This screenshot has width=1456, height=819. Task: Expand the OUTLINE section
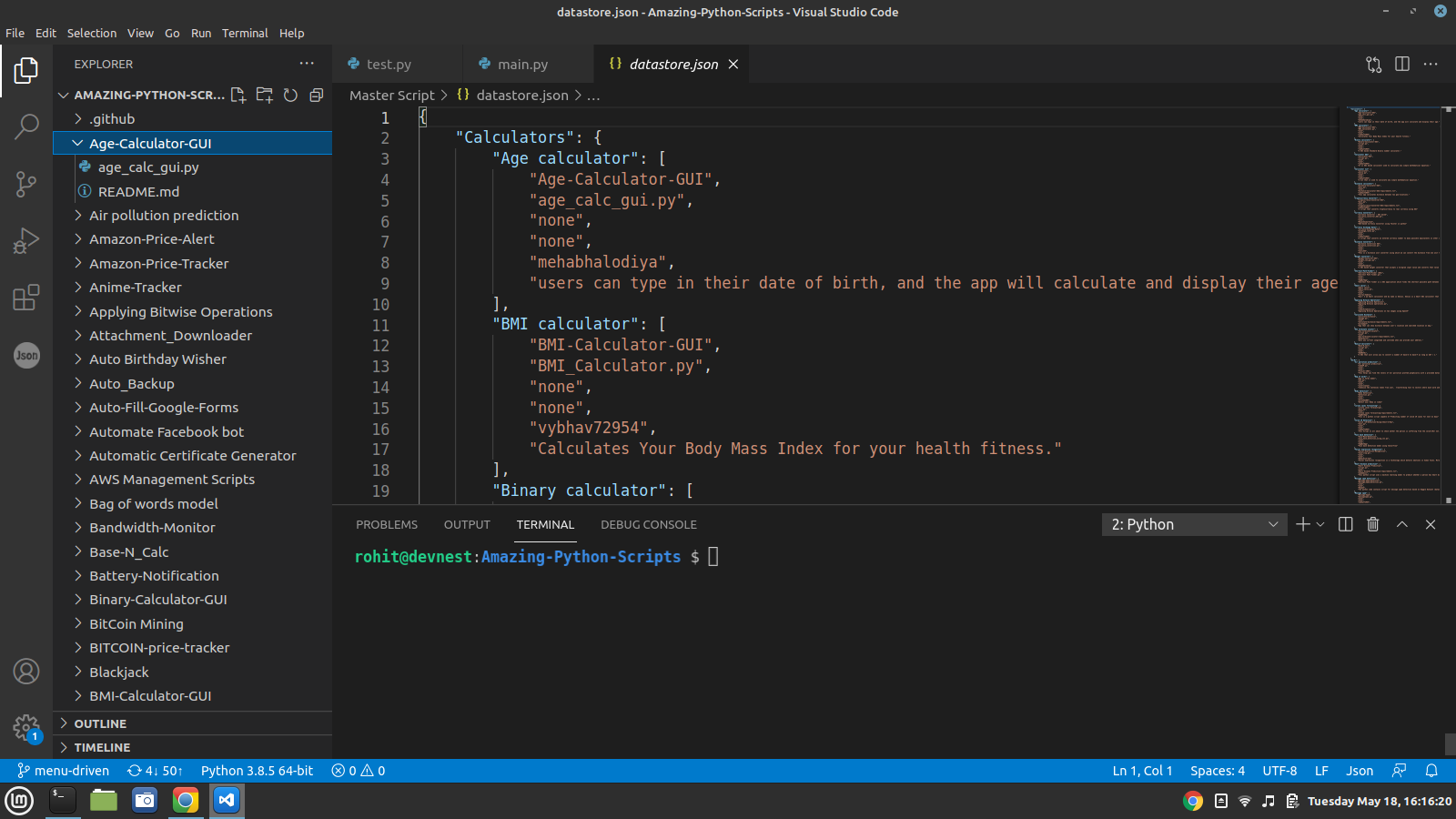point(192,723)
